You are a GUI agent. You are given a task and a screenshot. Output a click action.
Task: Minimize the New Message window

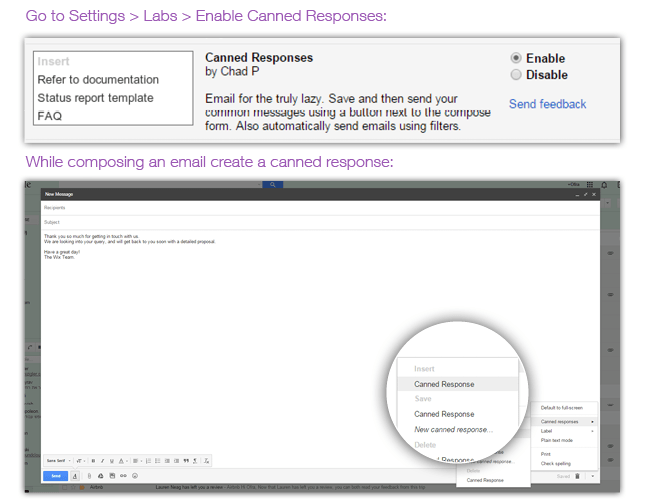[577, 194]
